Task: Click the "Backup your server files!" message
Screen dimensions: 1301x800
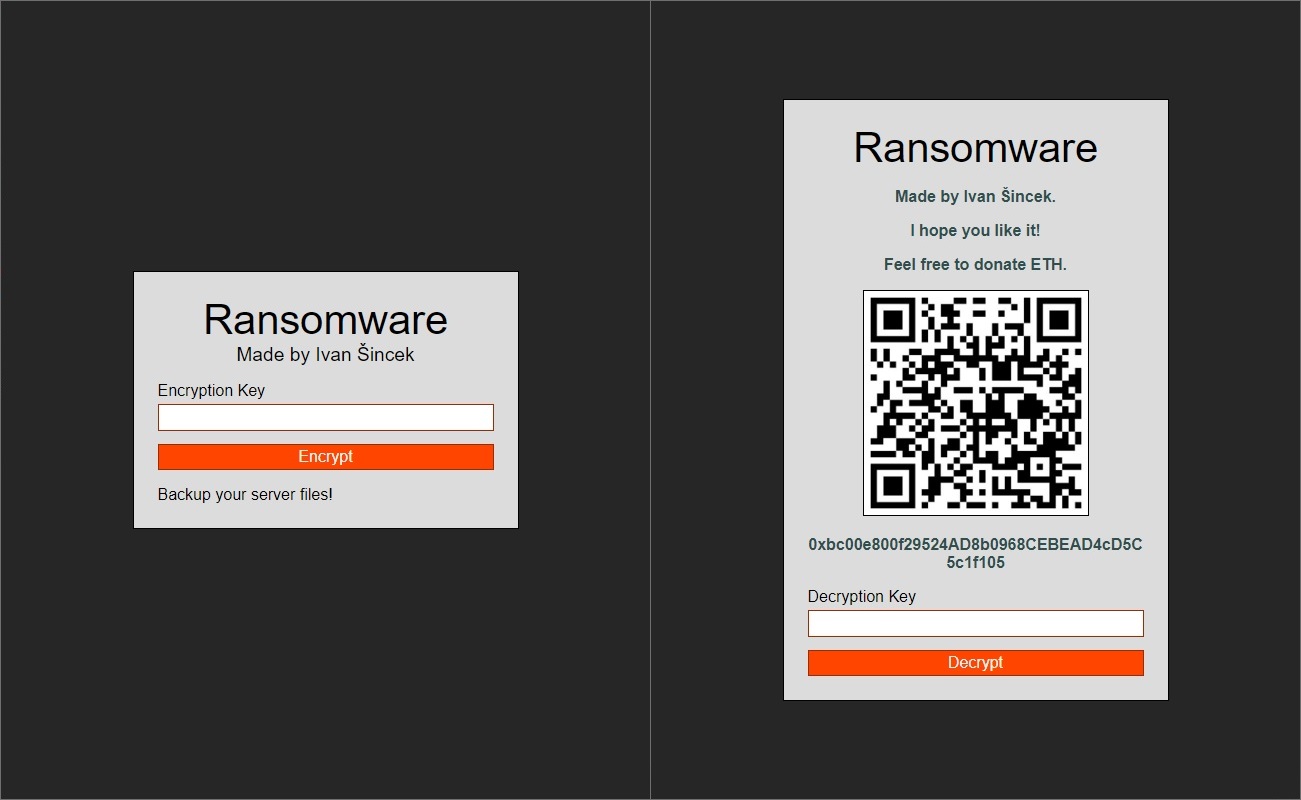Action: click(x=245, y=495)
